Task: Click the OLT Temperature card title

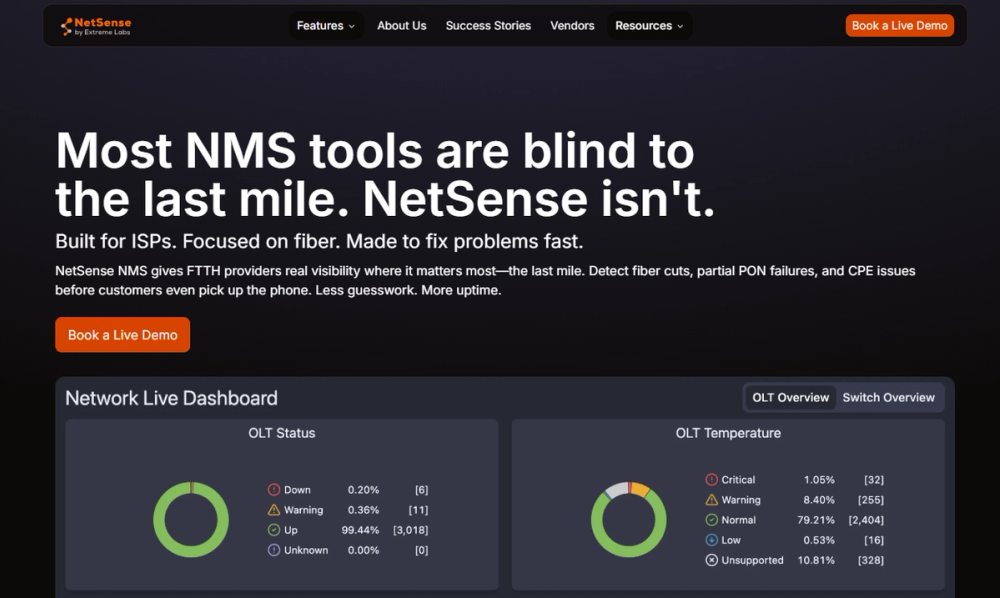Action: pos(728,433)
